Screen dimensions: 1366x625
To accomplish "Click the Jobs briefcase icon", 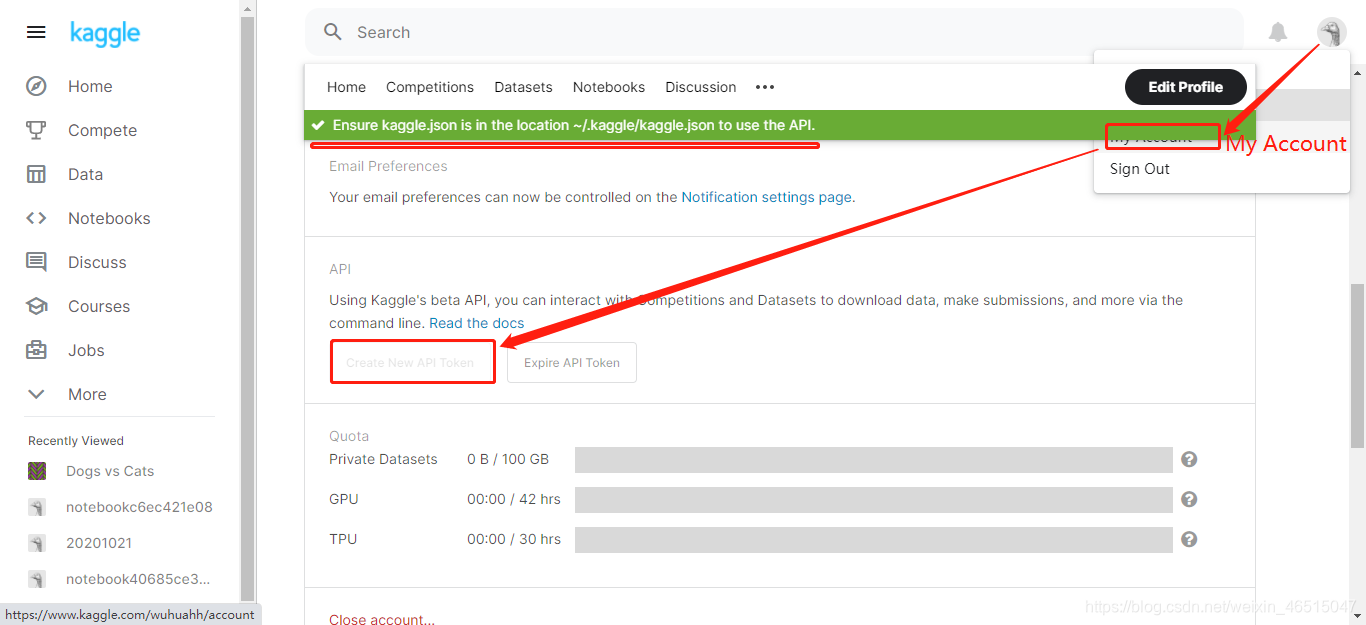I will point(36,350).
